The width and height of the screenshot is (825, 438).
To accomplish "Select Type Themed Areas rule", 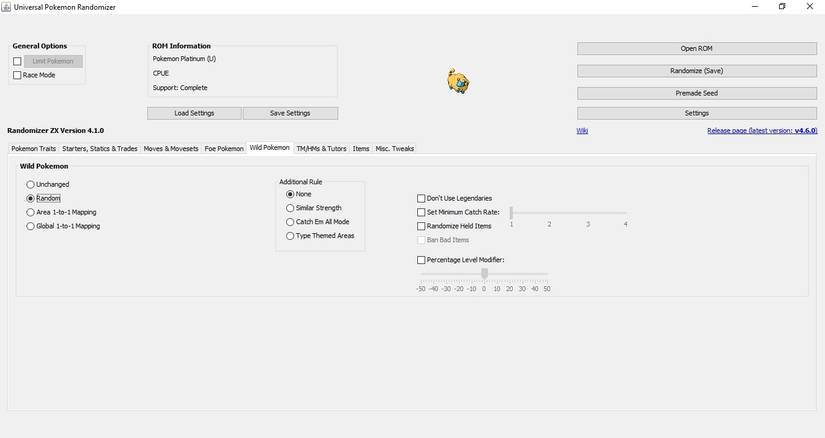I will [x=290, y=236].
